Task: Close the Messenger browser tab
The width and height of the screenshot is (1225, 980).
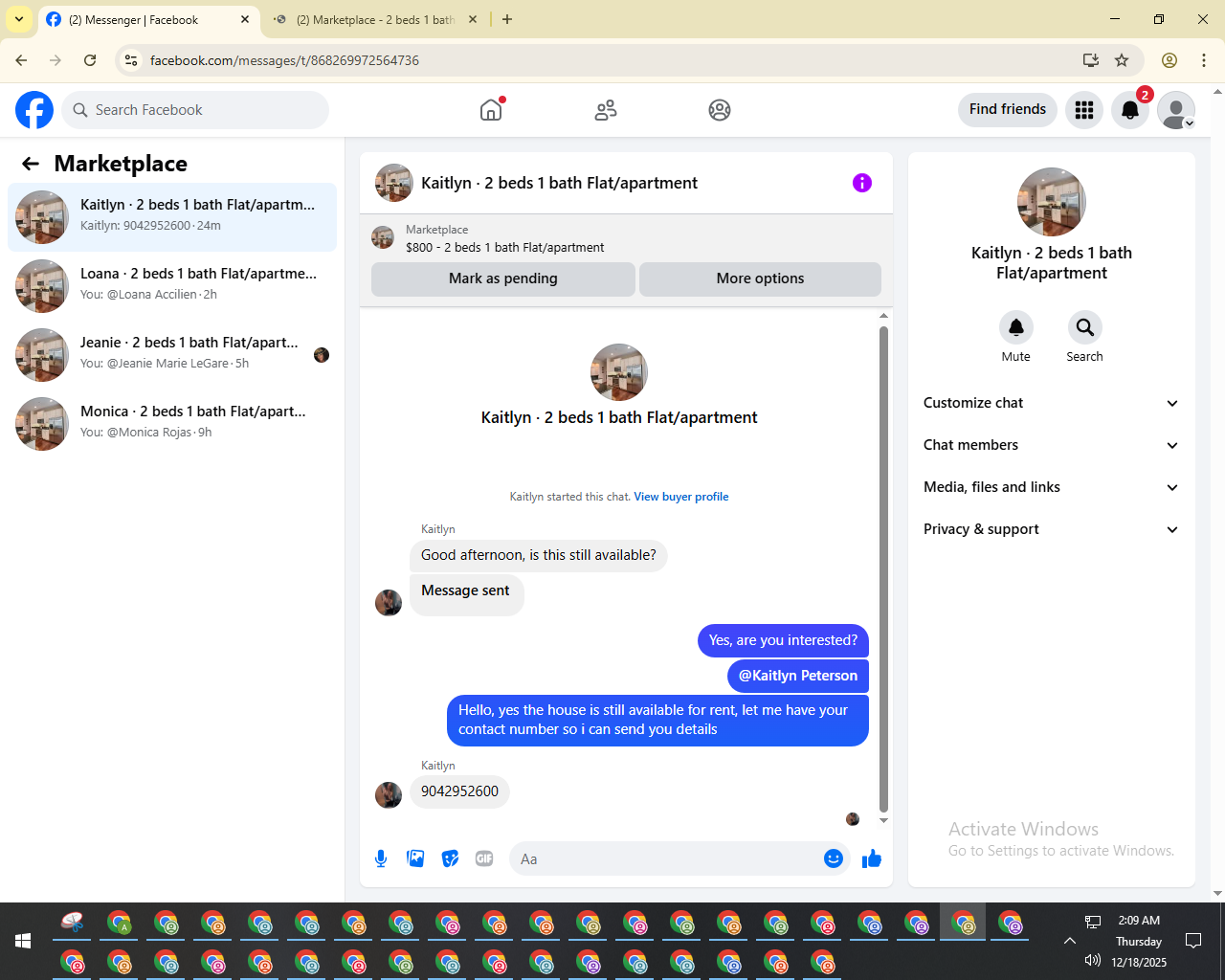Action: pos(245,19)
